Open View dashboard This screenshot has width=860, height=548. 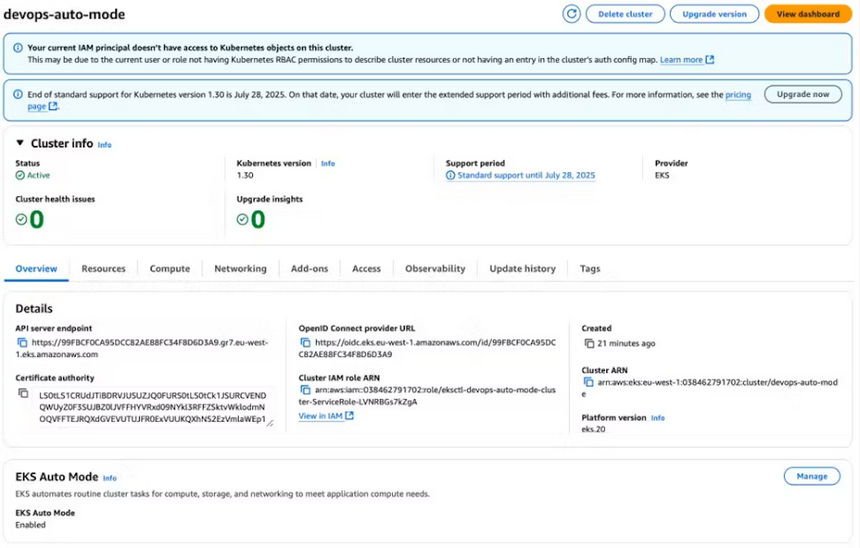pos(808,14)
